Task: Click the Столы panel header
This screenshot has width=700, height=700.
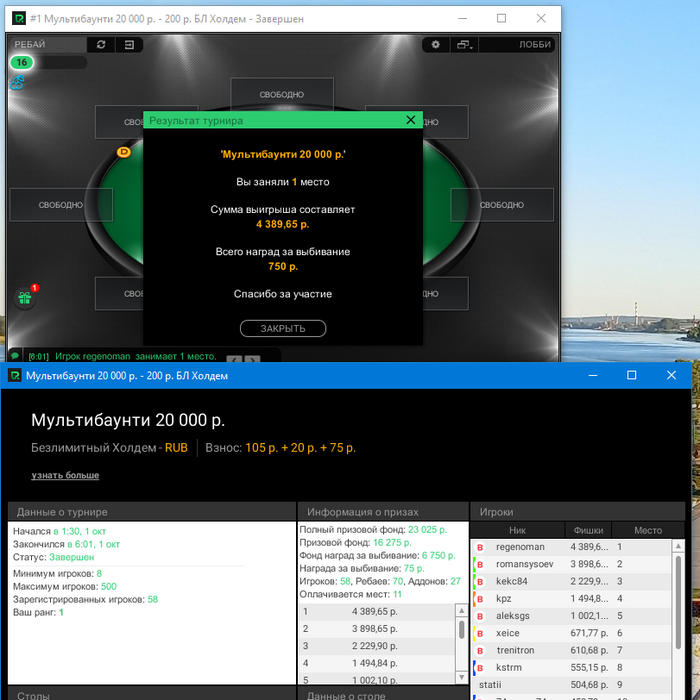Action: click(x=152, y=694)
